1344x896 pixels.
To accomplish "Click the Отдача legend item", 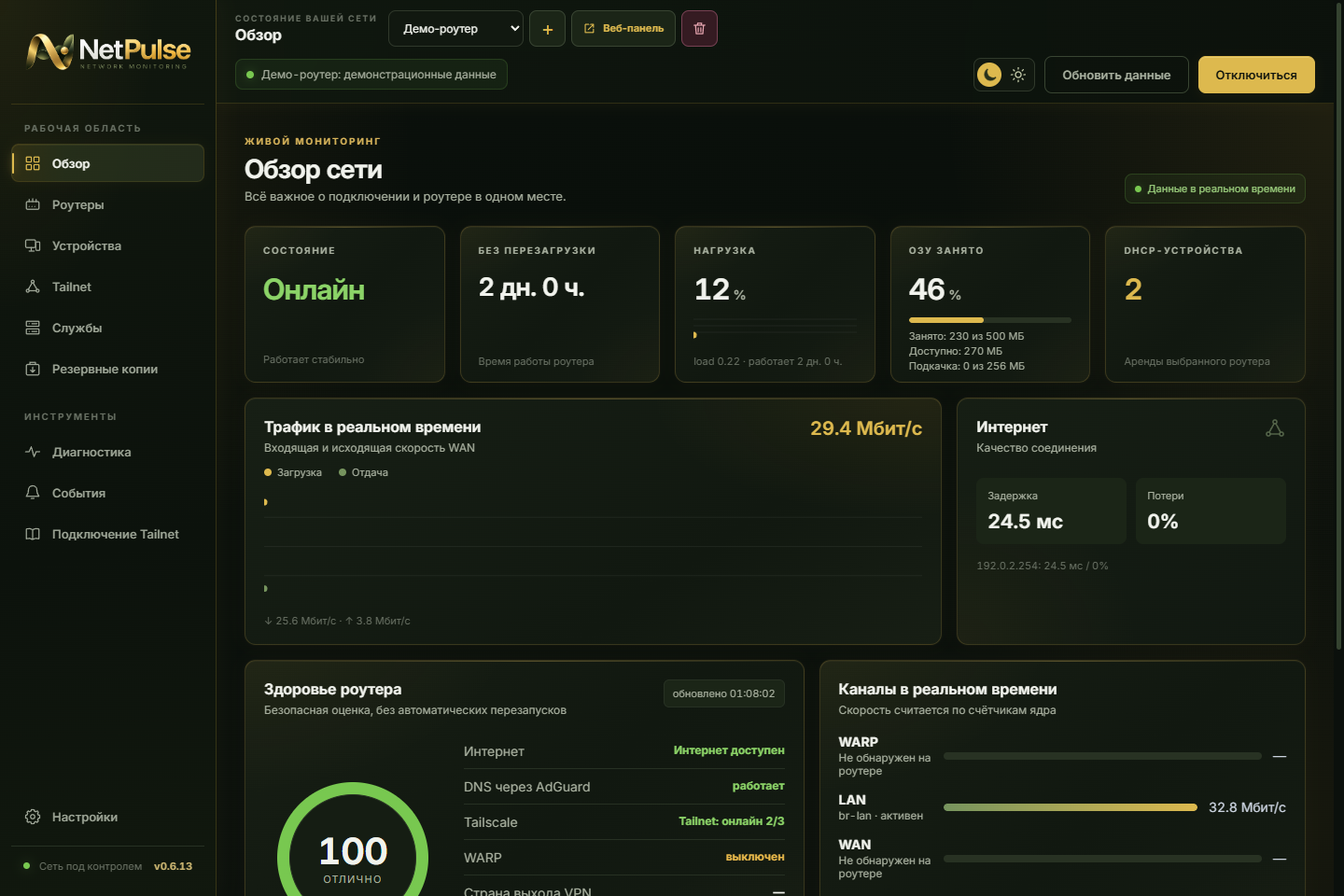I will pyautogui.click(x=363, y=472).
